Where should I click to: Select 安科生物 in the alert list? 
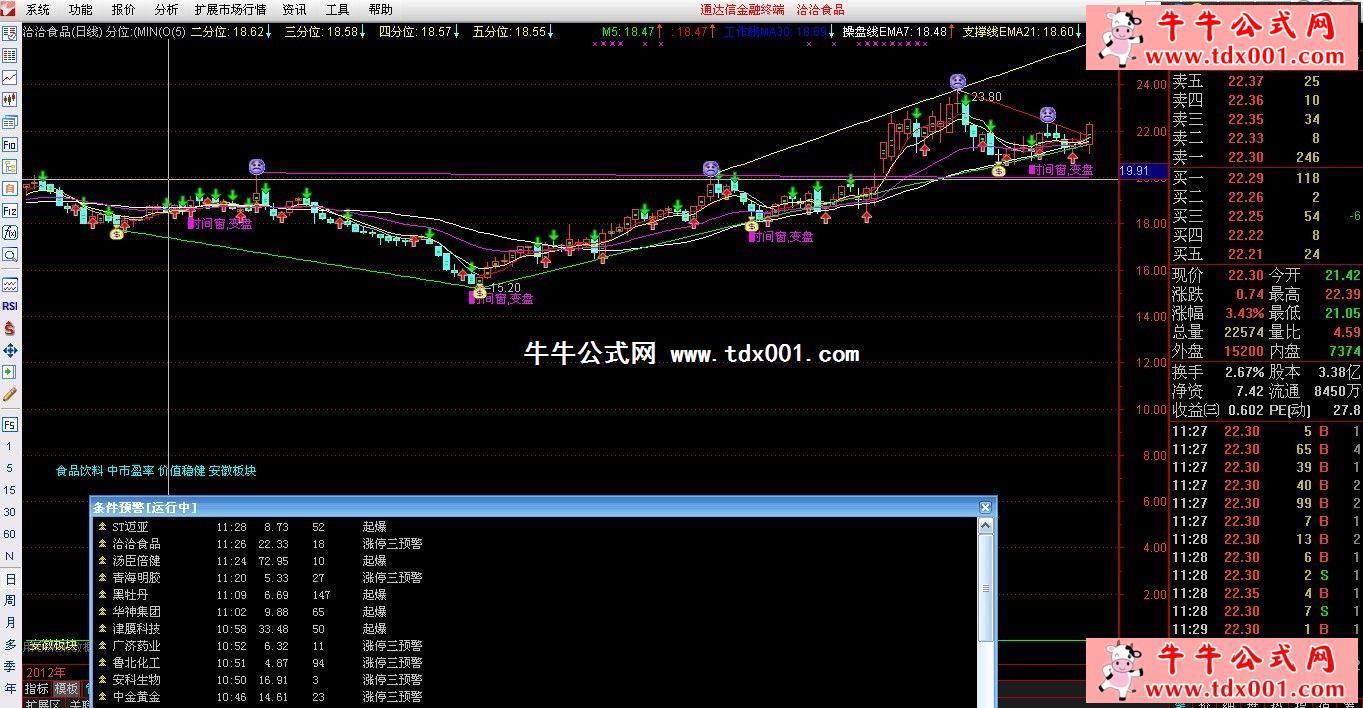(x=137, y=680)
